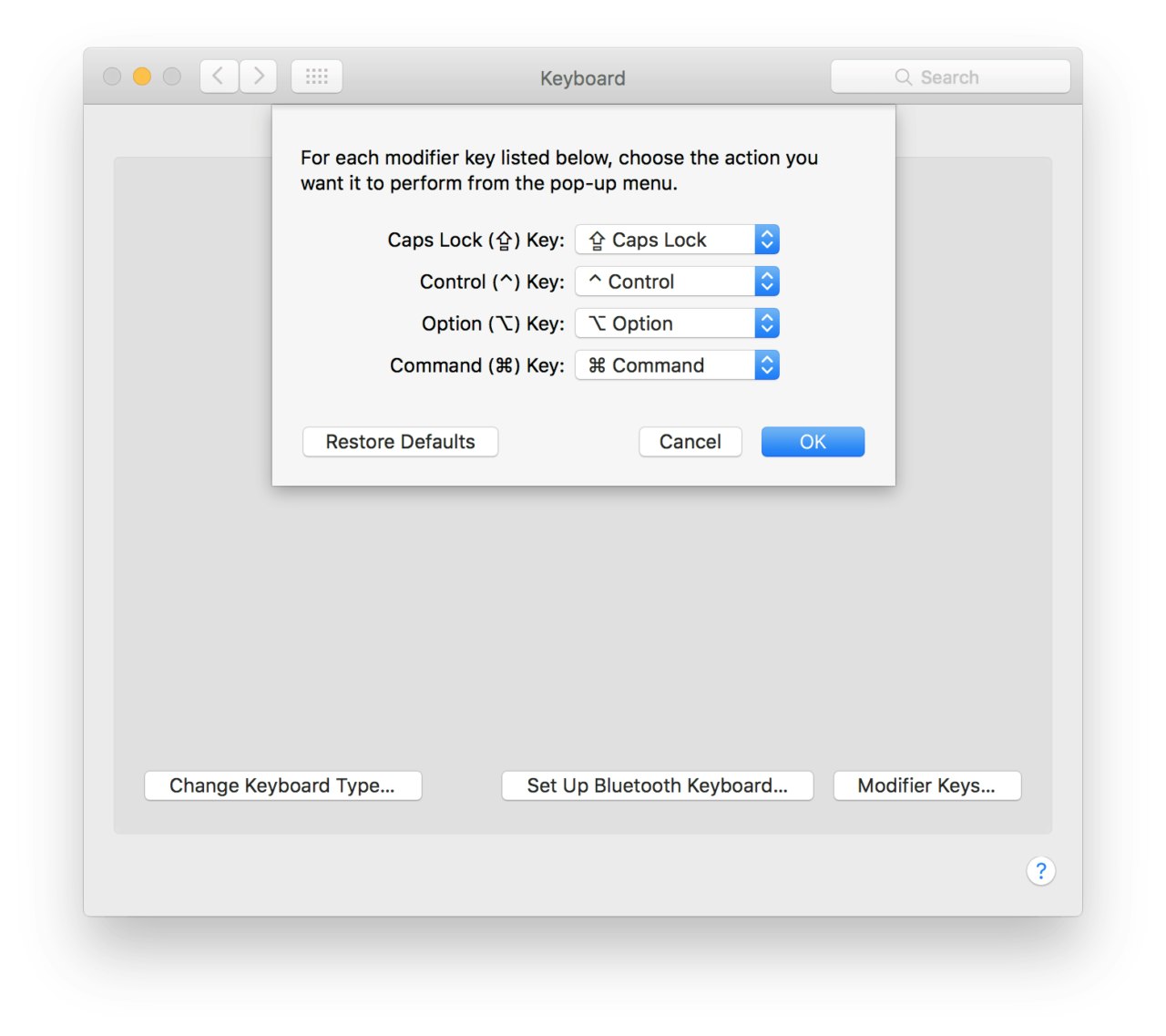Confirm the modifier keys with OK

click(x=813, y=442)
